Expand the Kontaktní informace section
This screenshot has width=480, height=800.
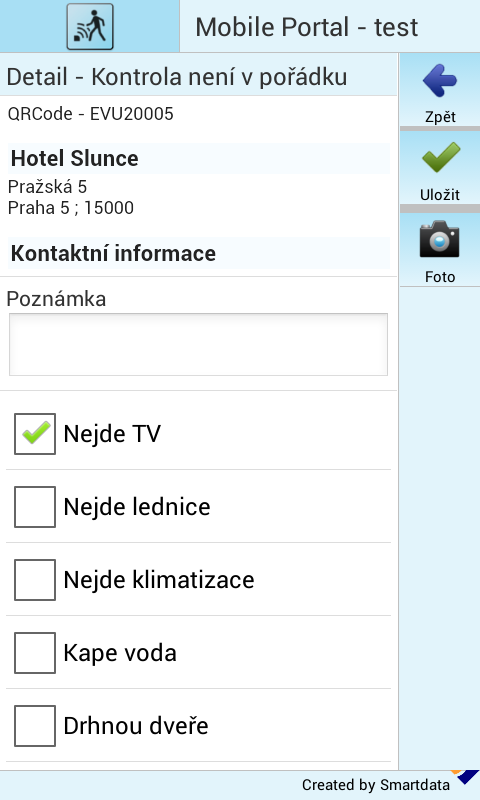[x=199, y=253]
